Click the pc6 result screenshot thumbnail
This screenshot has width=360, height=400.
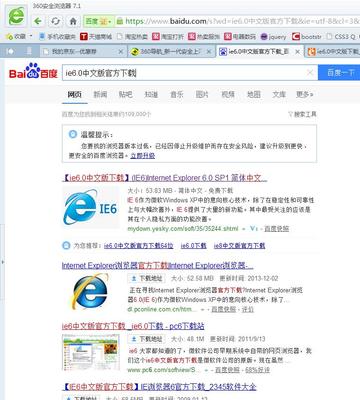pos(91,352)
